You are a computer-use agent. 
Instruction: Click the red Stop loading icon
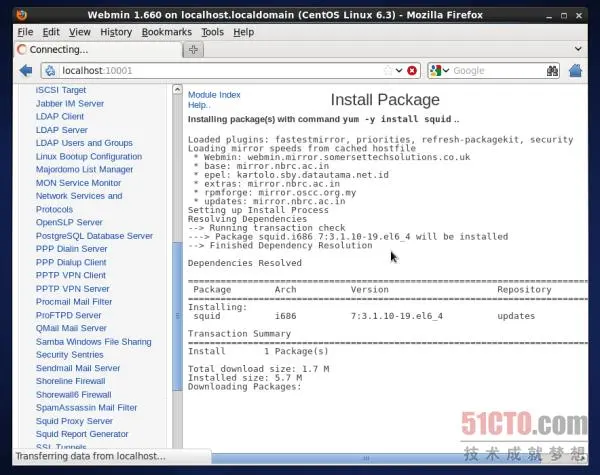[x=412, y=70]
